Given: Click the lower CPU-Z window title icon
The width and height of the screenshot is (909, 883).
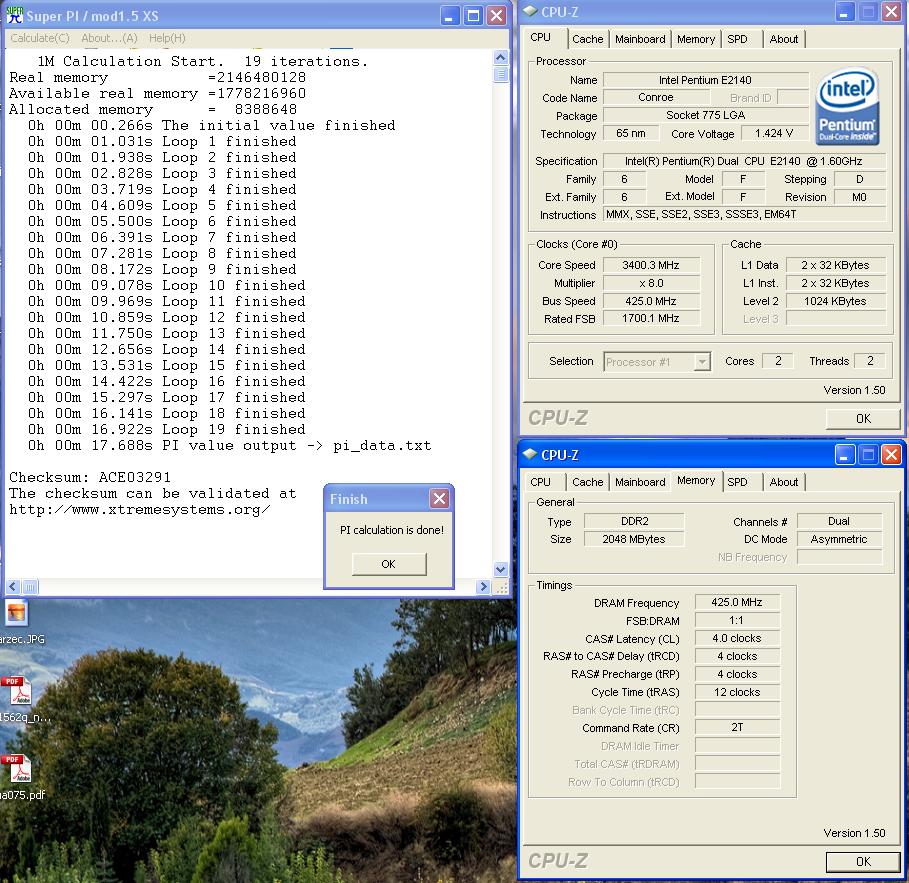Looking at the screenshot, I should (x=530, y=455).
